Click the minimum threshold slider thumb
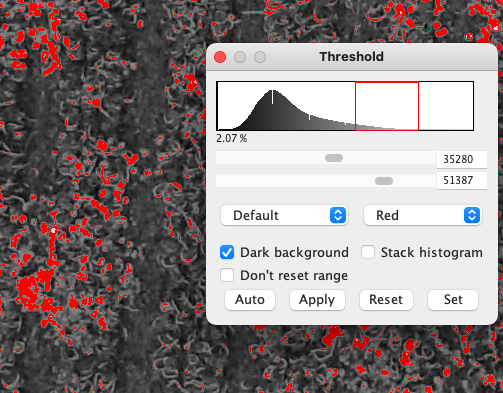The width and height of the screenshot is (503, 393). [334, 158]
